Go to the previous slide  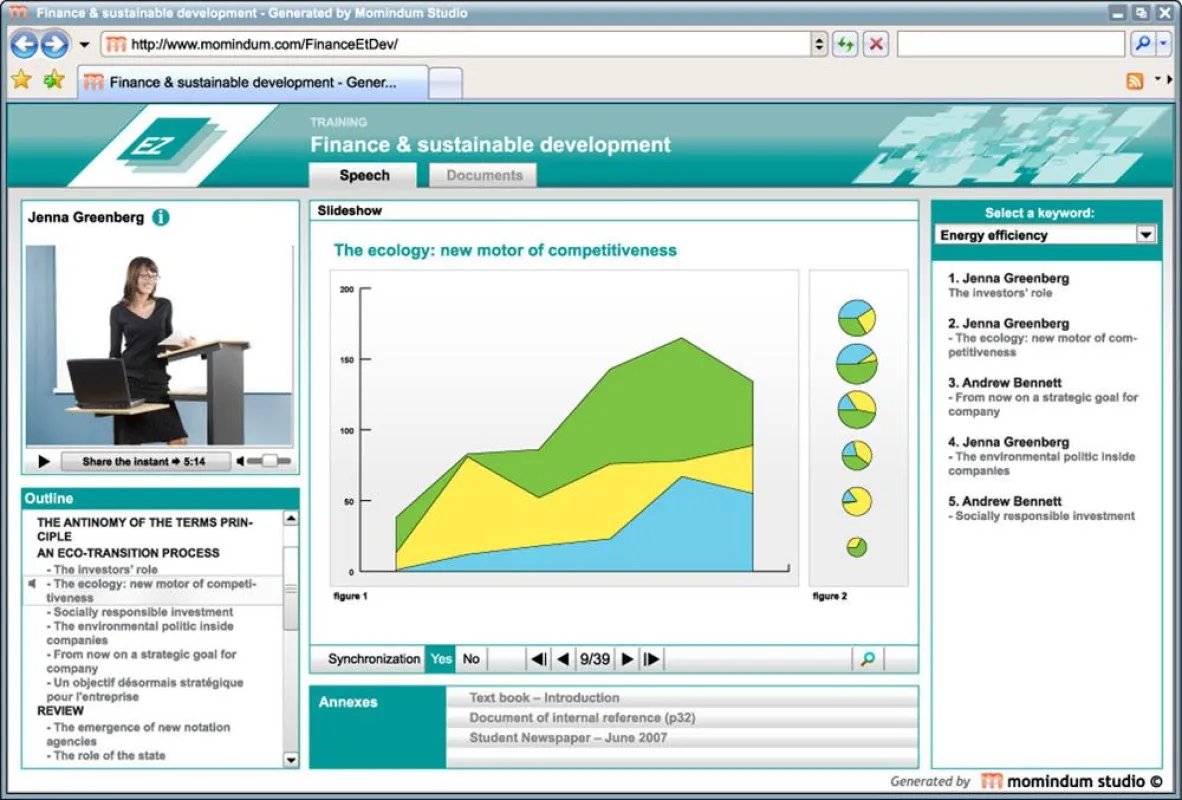point(563,659)
